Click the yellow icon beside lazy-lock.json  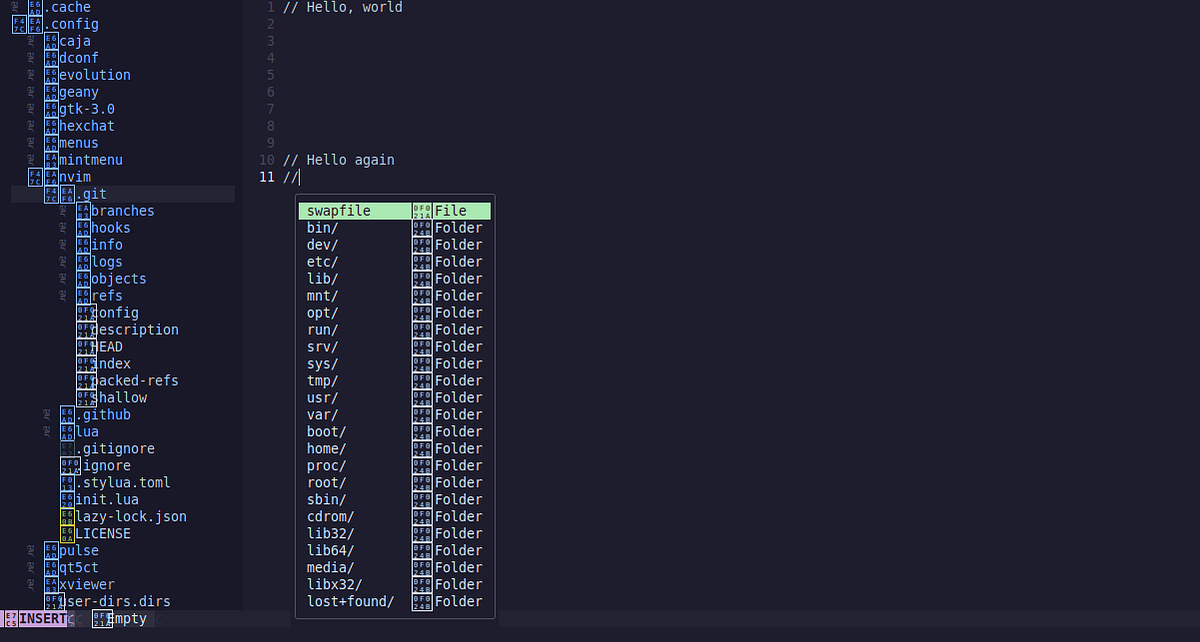pos(66,516)
